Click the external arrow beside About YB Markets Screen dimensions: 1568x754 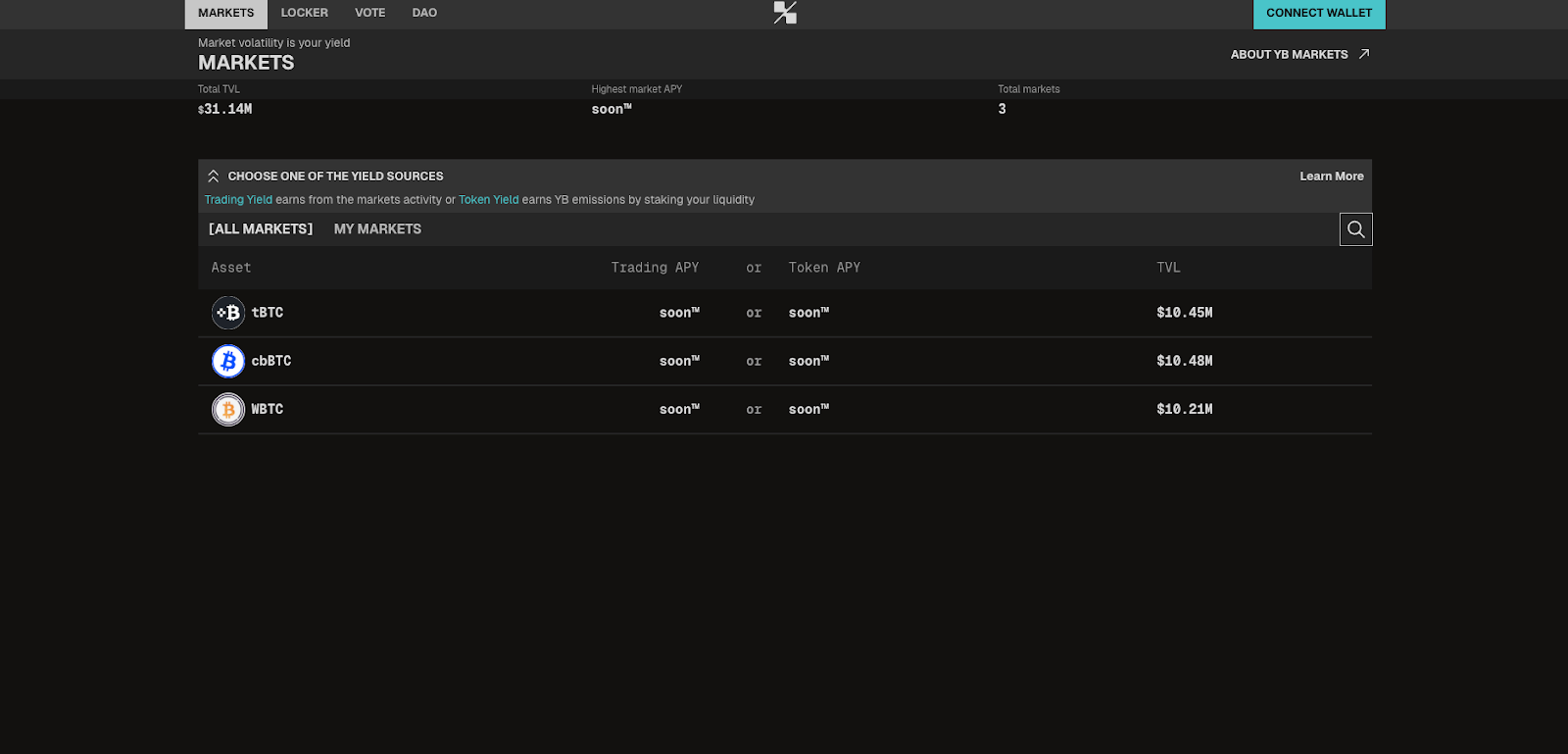coord(1363,54)
